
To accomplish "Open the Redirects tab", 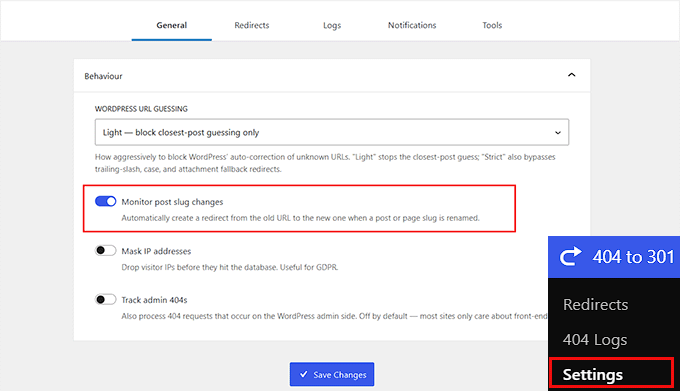I will 252,25.
